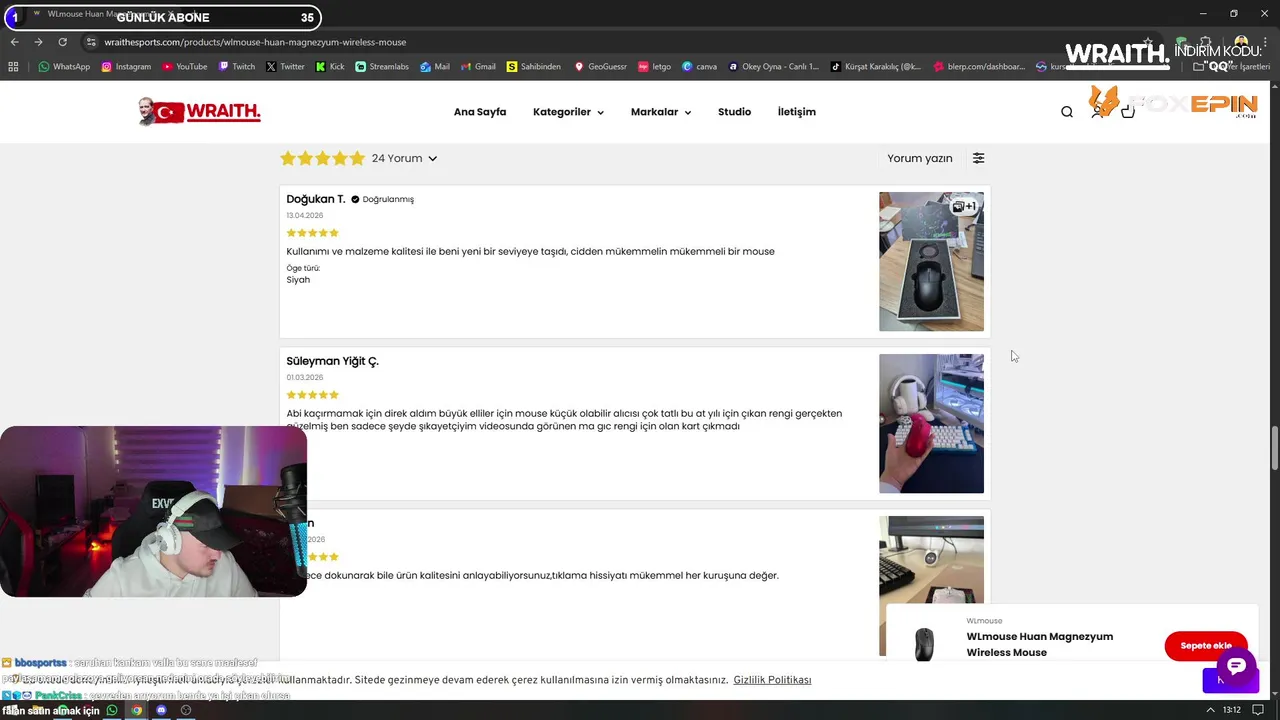Open the İletişim menu item
This screenshot has width=1280, height=720.
point(797,112)
